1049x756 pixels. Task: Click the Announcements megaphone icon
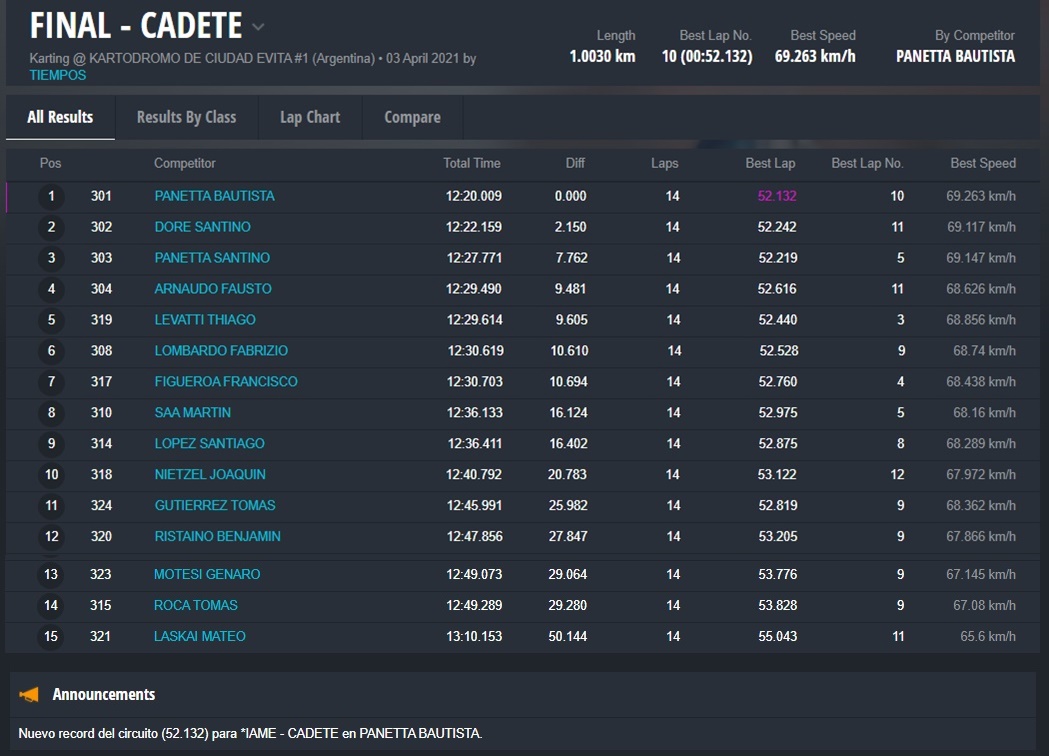30,694
